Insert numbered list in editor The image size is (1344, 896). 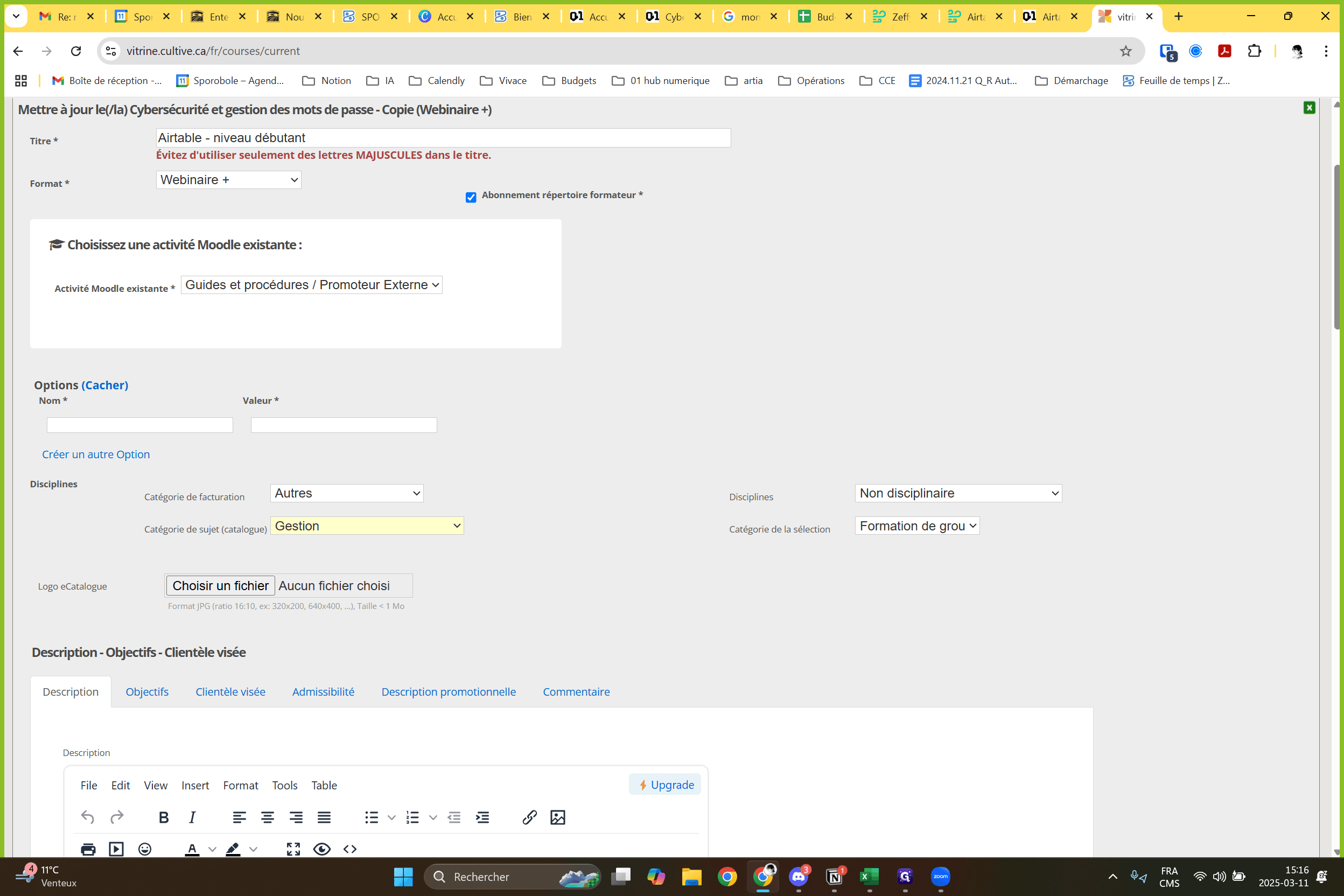412,817
